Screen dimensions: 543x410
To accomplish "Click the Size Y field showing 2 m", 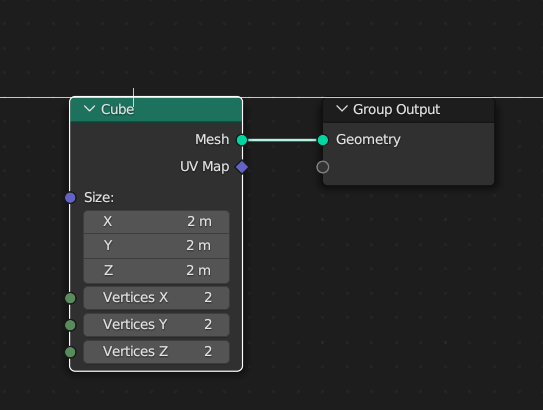I will point(156,246).
